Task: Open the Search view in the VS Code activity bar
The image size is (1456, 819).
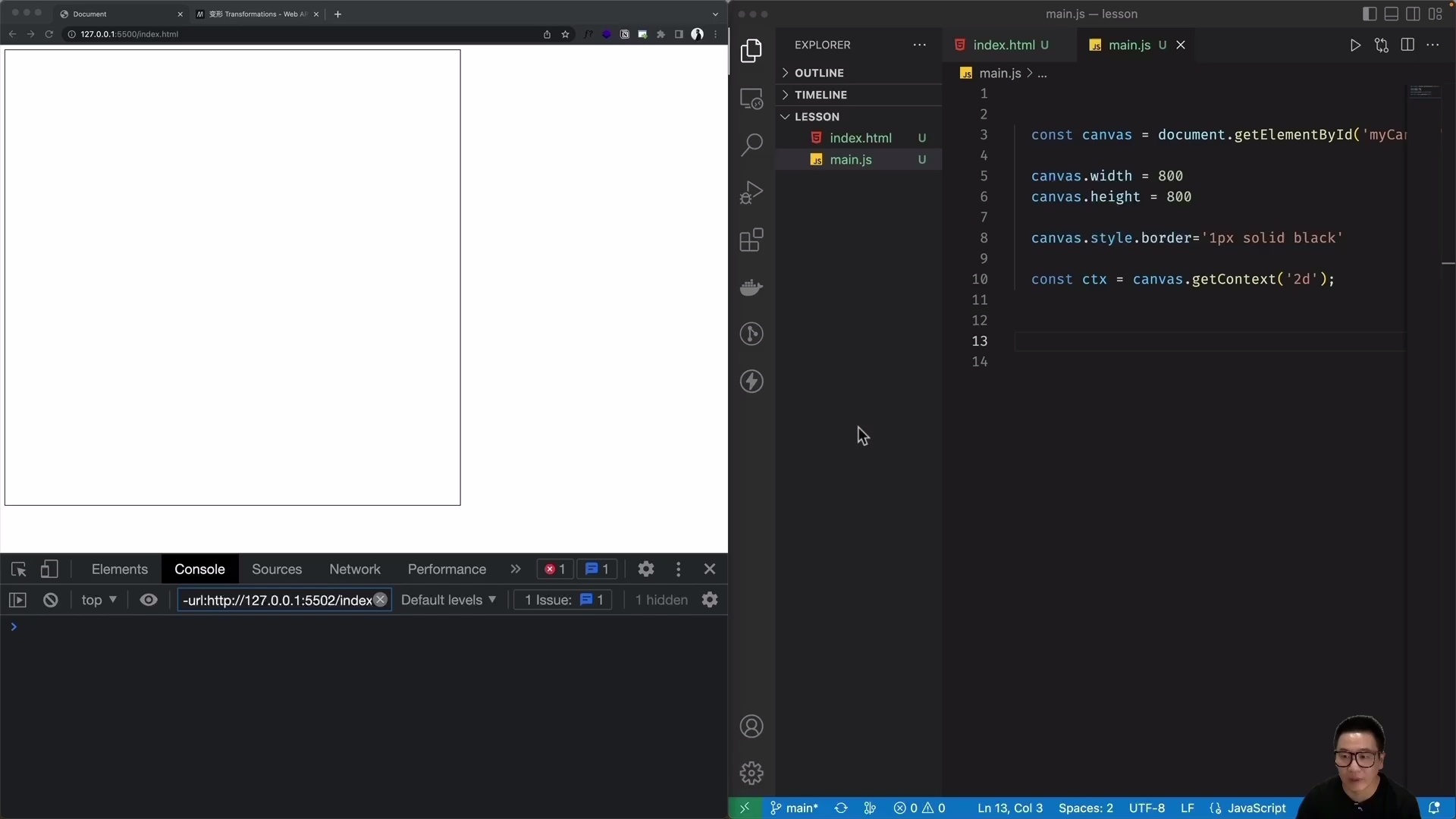Action: coord(752,145)
